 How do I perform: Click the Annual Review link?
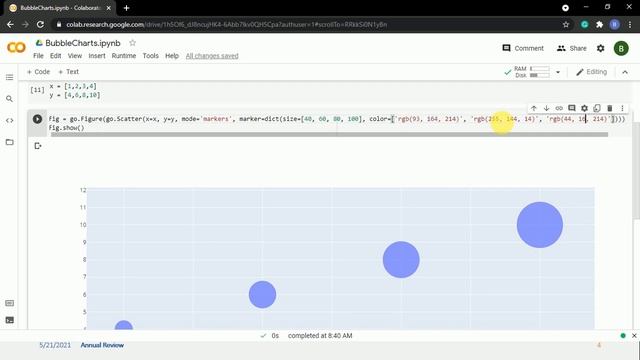coord(102,345)
